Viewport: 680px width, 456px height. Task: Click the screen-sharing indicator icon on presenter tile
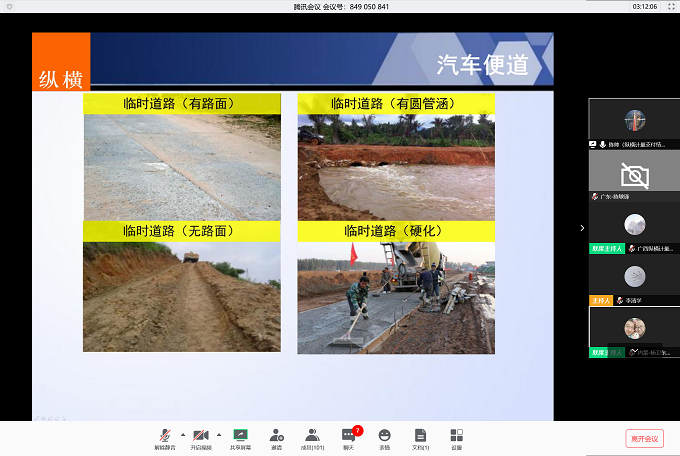(593, 144)
